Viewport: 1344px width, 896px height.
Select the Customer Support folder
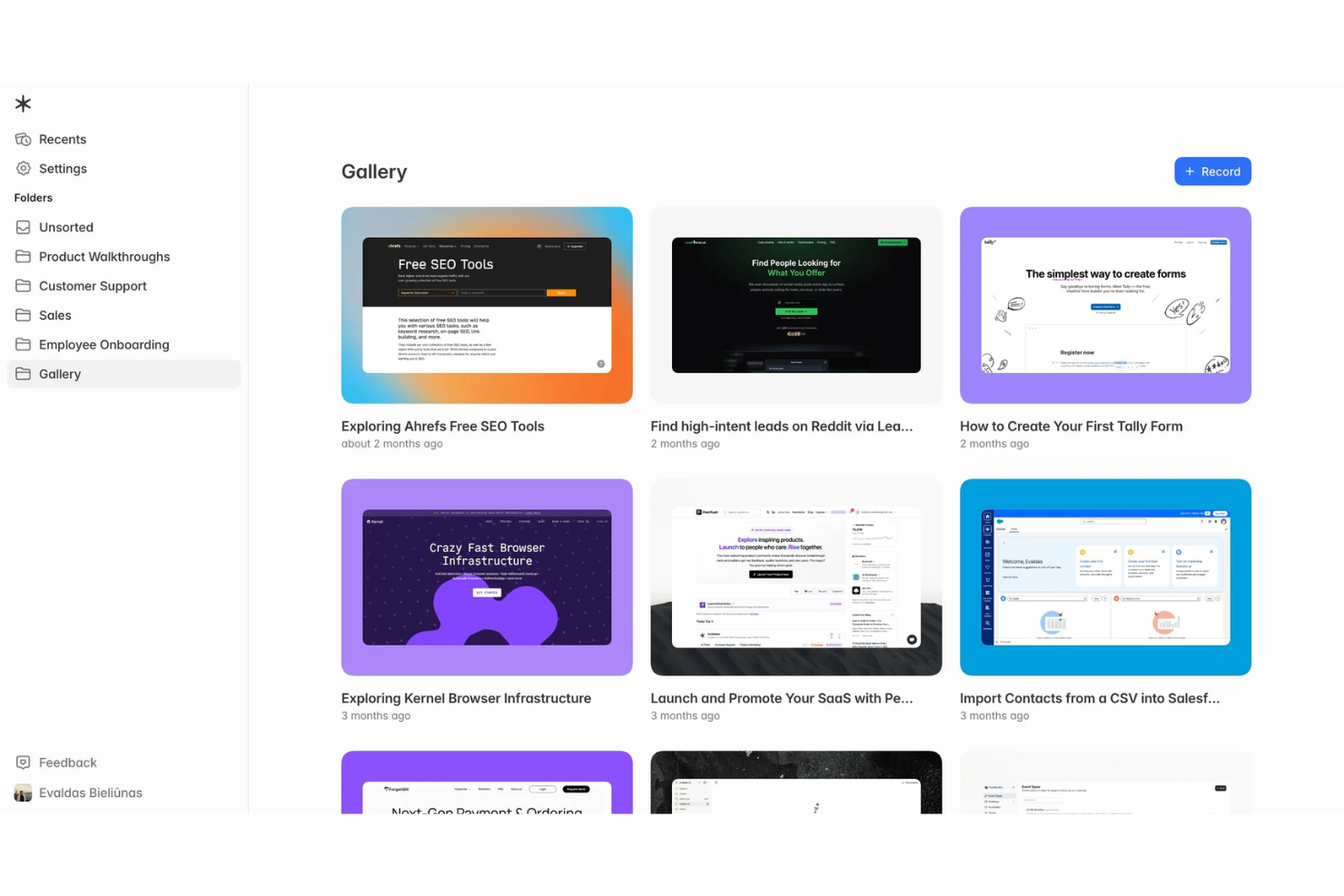point(93,285)
